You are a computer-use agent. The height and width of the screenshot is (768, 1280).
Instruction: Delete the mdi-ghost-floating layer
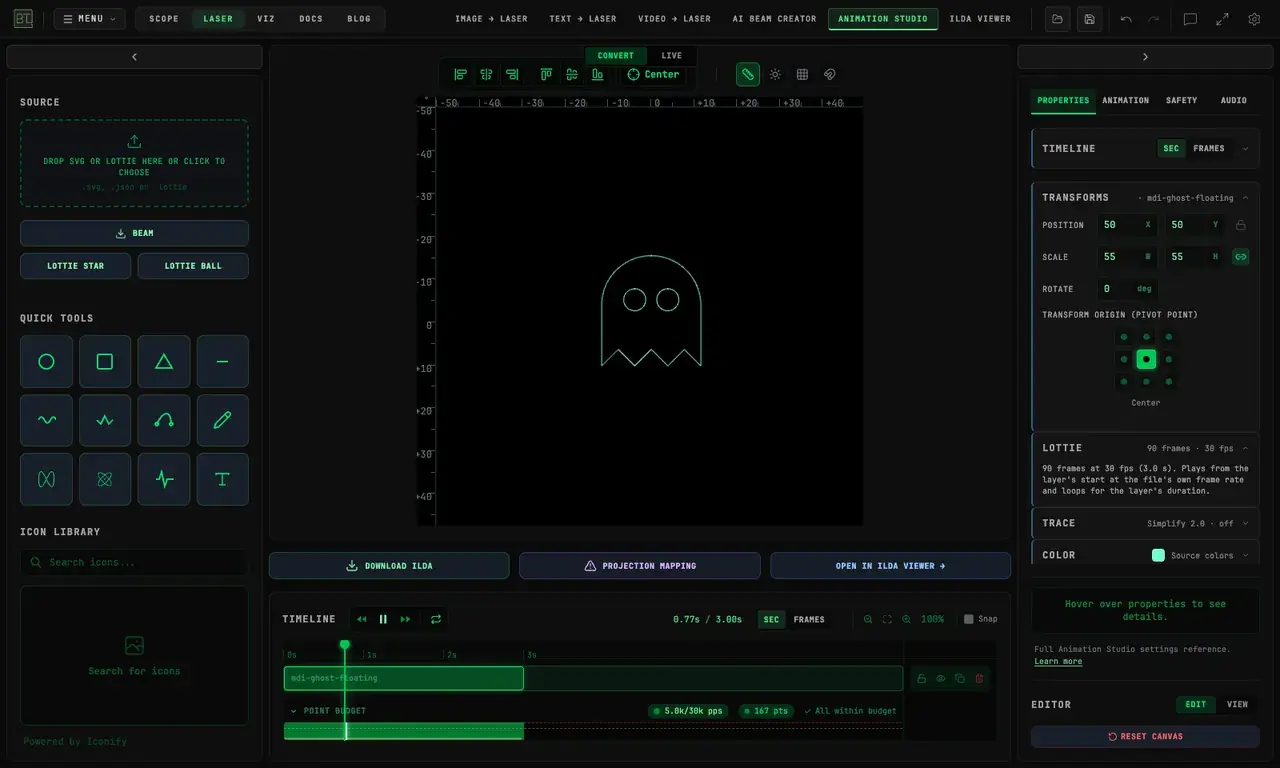coord(979,678)
